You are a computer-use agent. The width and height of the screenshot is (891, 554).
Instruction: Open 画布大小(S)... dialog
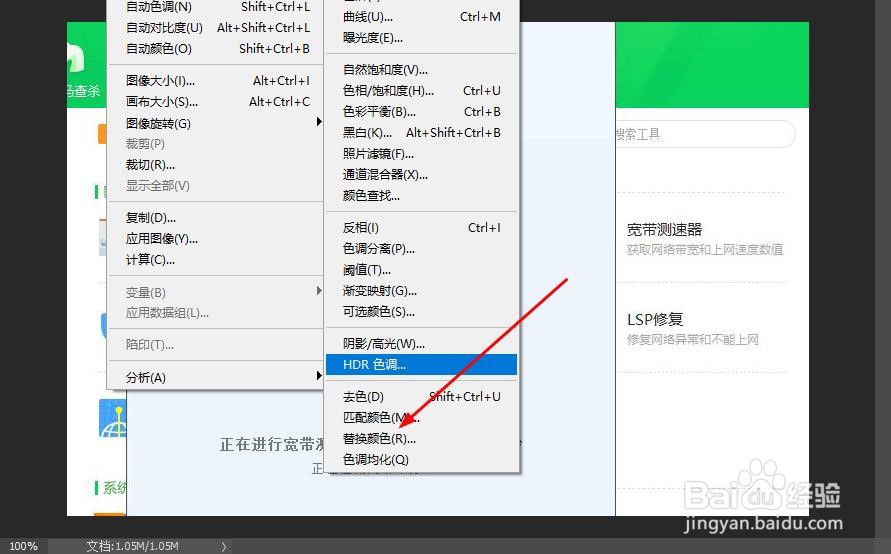click(215, 102)
